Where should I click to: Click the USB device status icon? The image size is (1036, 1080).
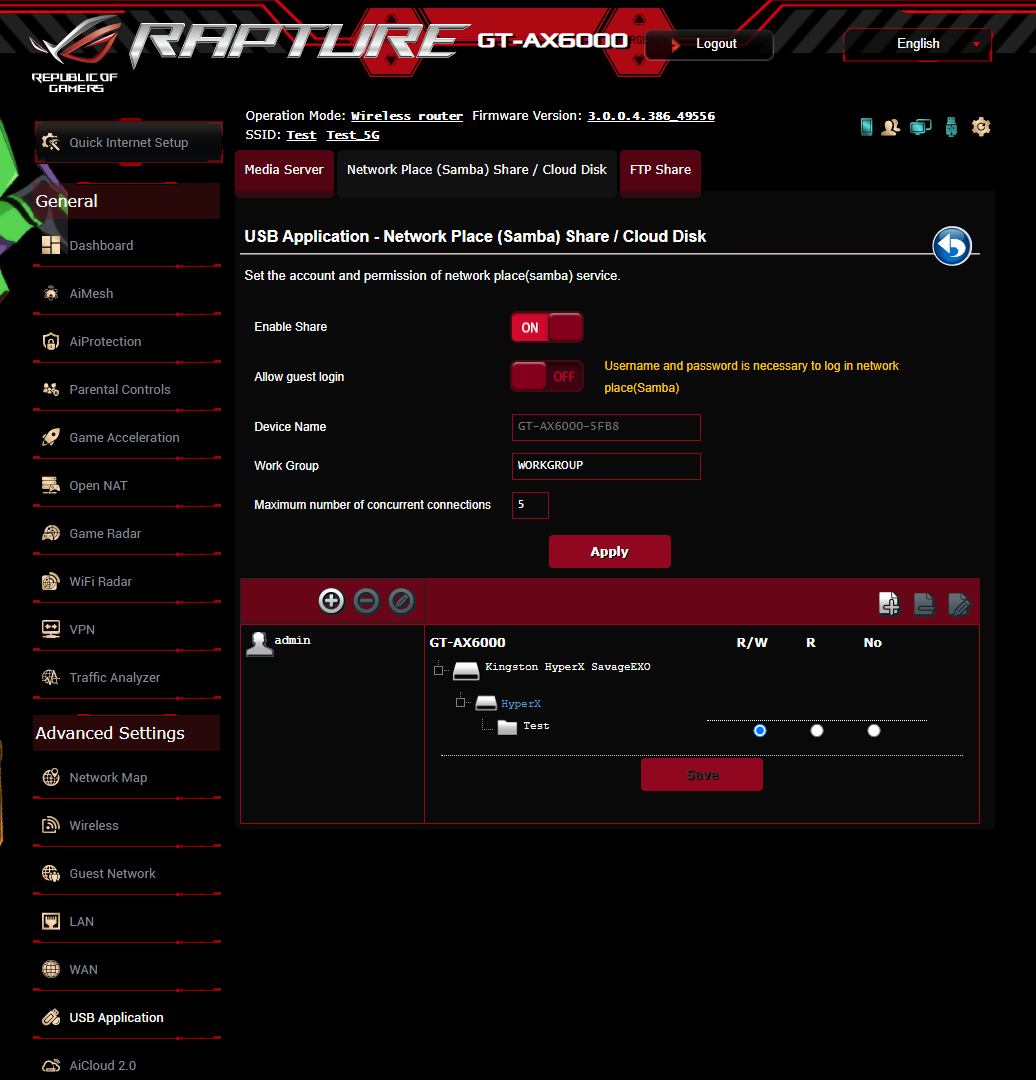(x=951, y=127)
